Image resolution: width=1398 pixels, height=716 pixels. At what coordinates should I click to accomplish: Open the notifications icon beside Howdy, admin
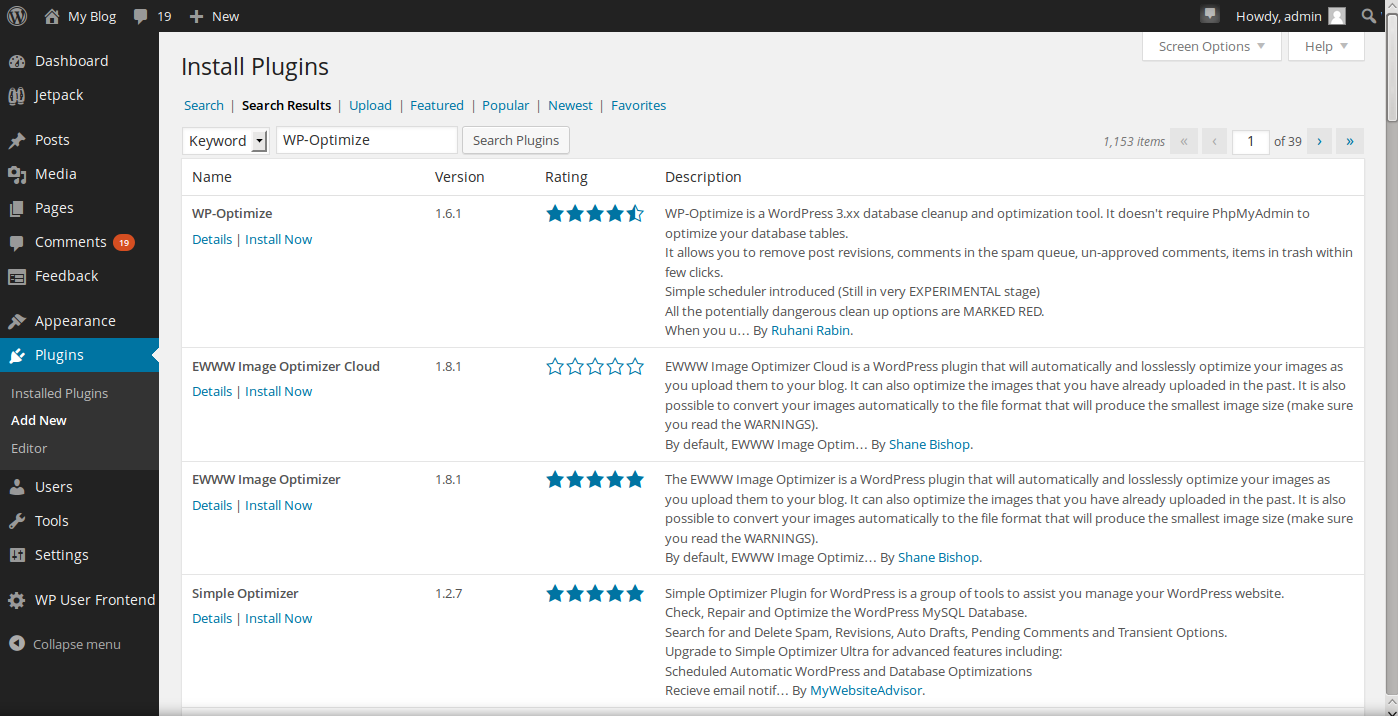1210,15
